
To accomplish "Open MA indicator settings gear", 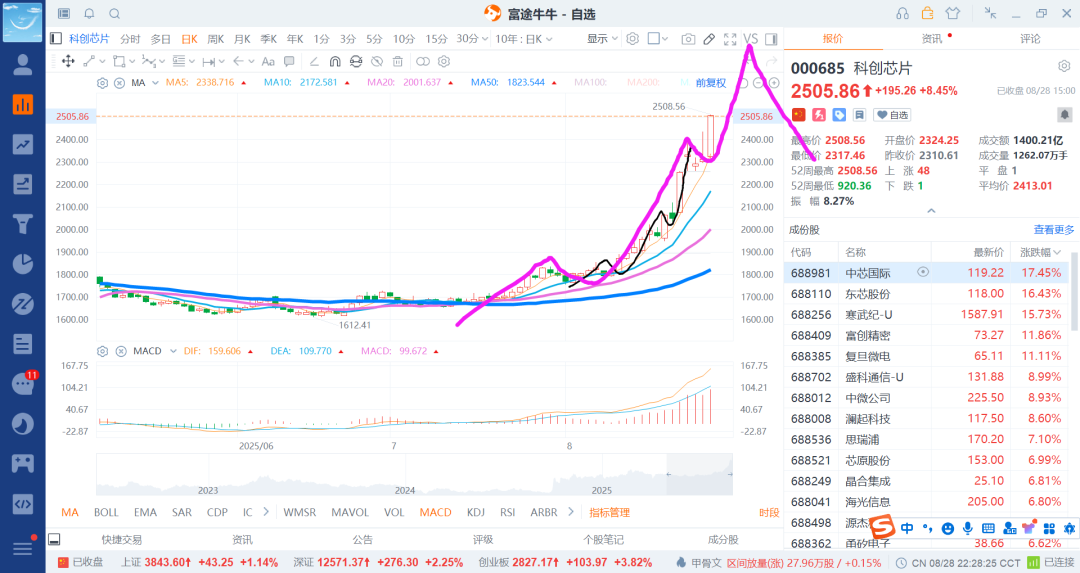I will [103, 83].
